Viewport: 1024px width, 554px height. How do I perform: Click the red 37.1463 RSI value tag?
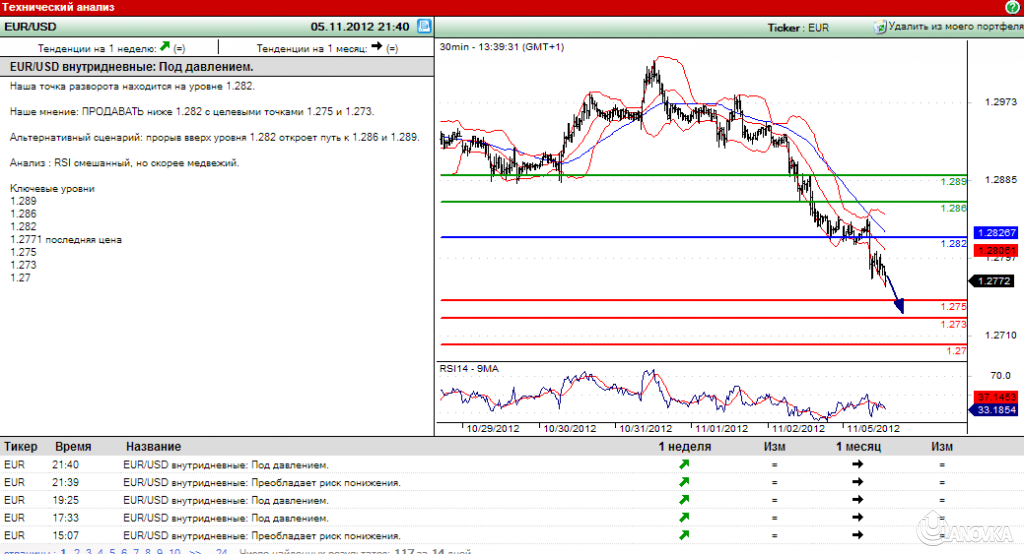click(x=996, y=397)
